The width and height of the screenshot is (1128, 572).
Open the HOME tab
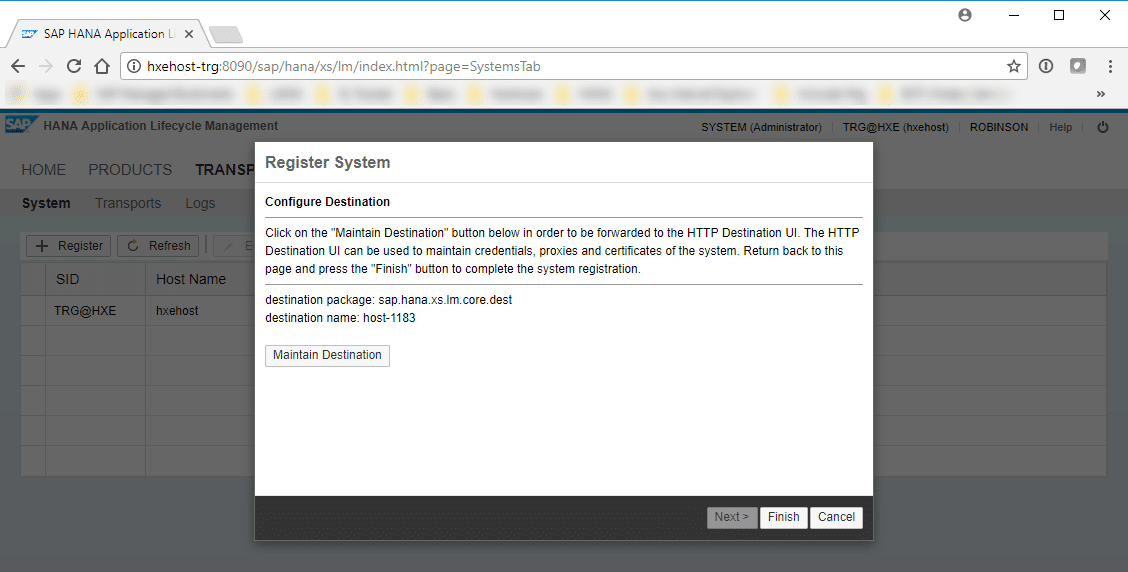pyautogui.click(x=44, y=170)
